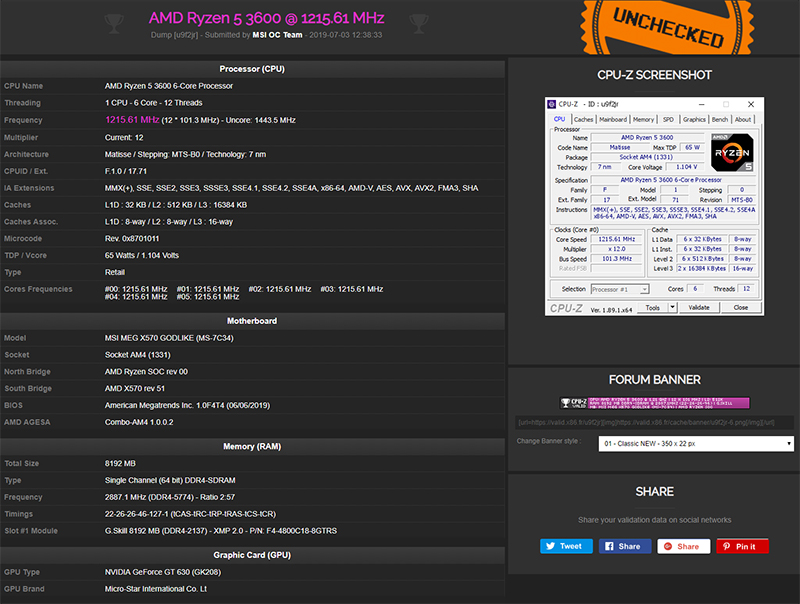The image size is (800, 604).
Task: Open the Graphics tab in CPU-Z
Action: click(x=694, y=119)
